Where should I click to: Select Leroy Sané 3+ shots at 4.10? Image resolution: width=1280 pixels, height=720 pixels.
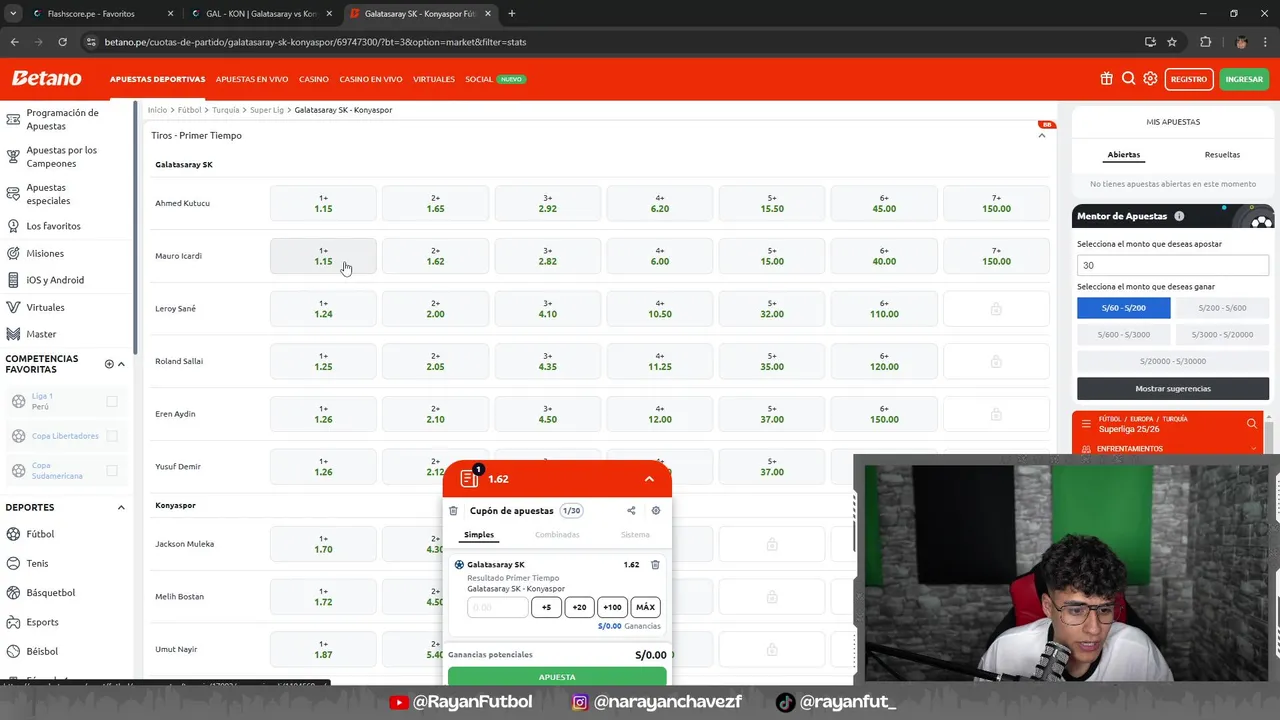point(547,309)
